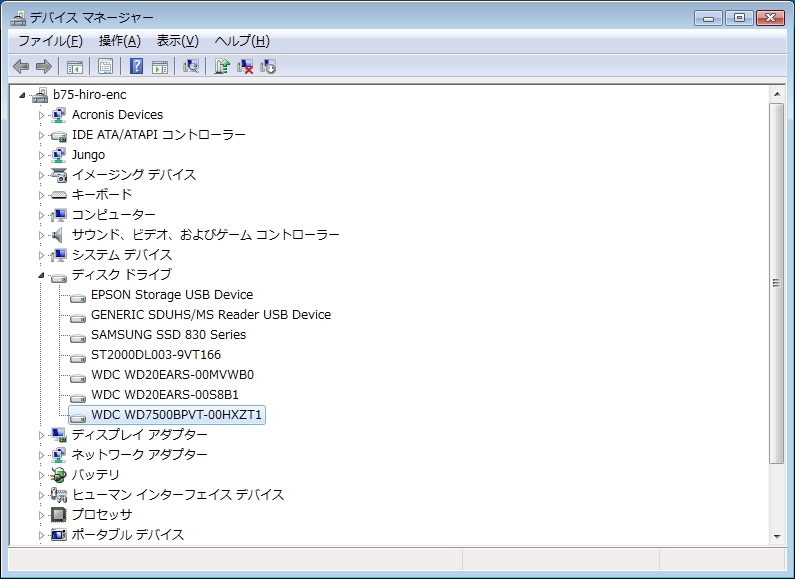This screenshot has width=795, height=579.
Task: Click the b75-hiro-enc computer icon
Action: 40,95
